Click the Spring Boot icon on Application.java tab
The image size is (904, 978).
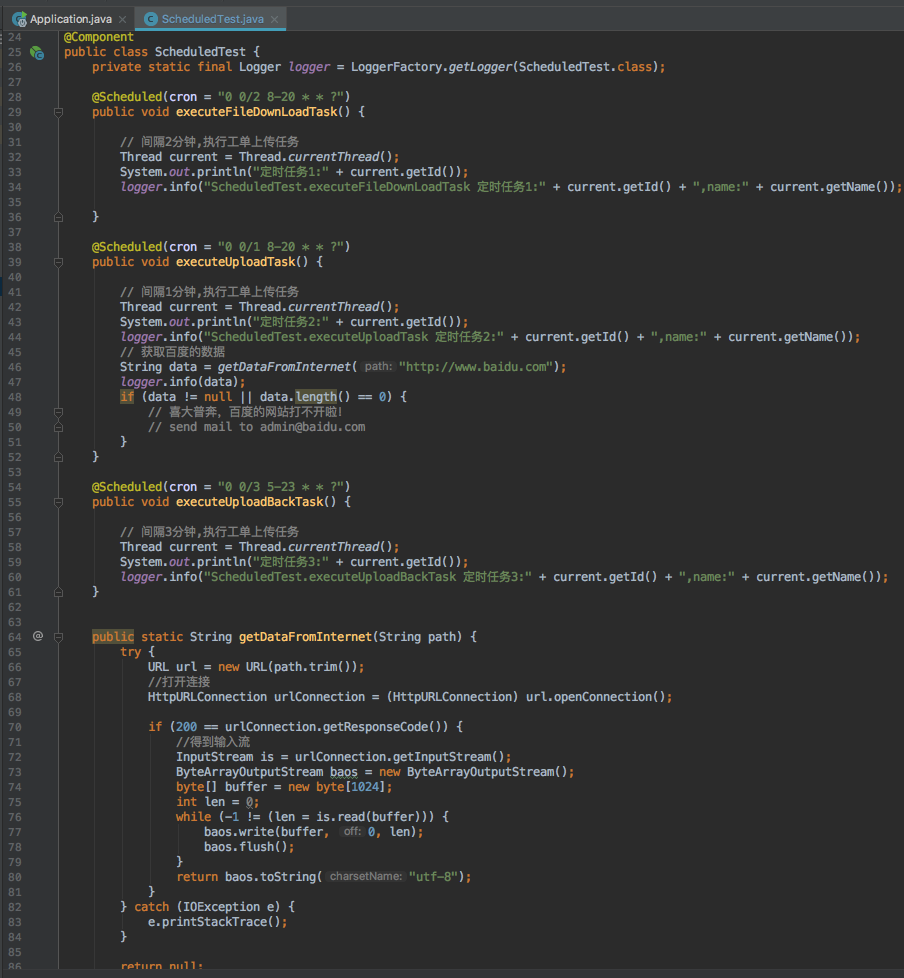17,18
